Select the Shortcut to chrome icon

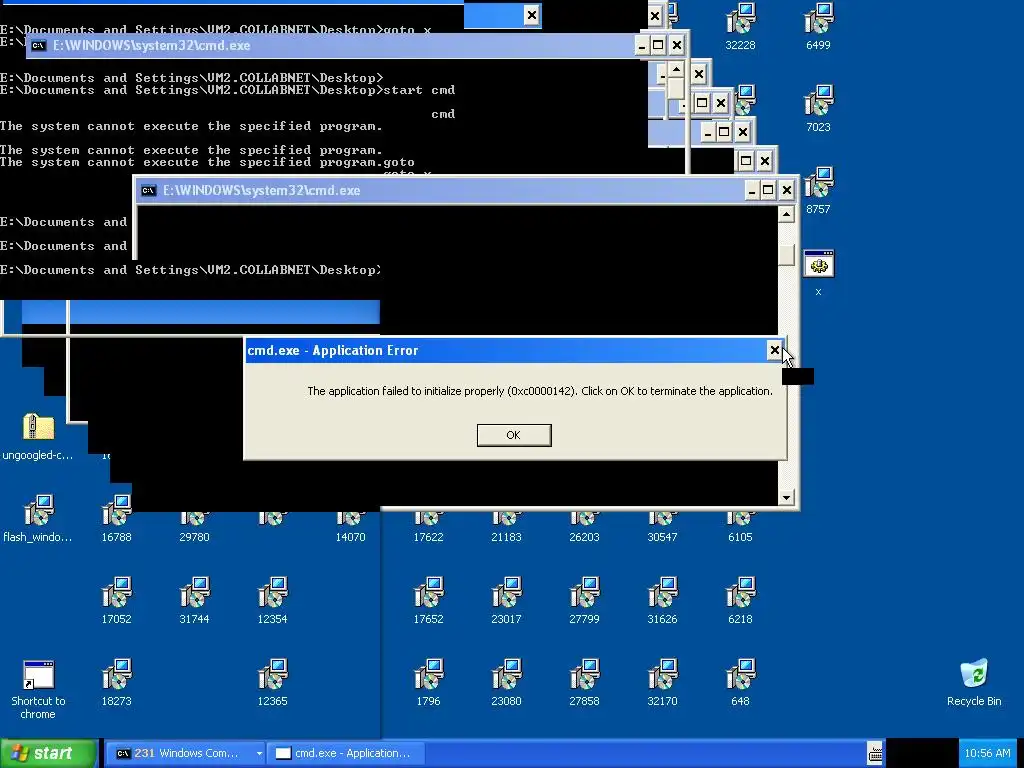38,690
